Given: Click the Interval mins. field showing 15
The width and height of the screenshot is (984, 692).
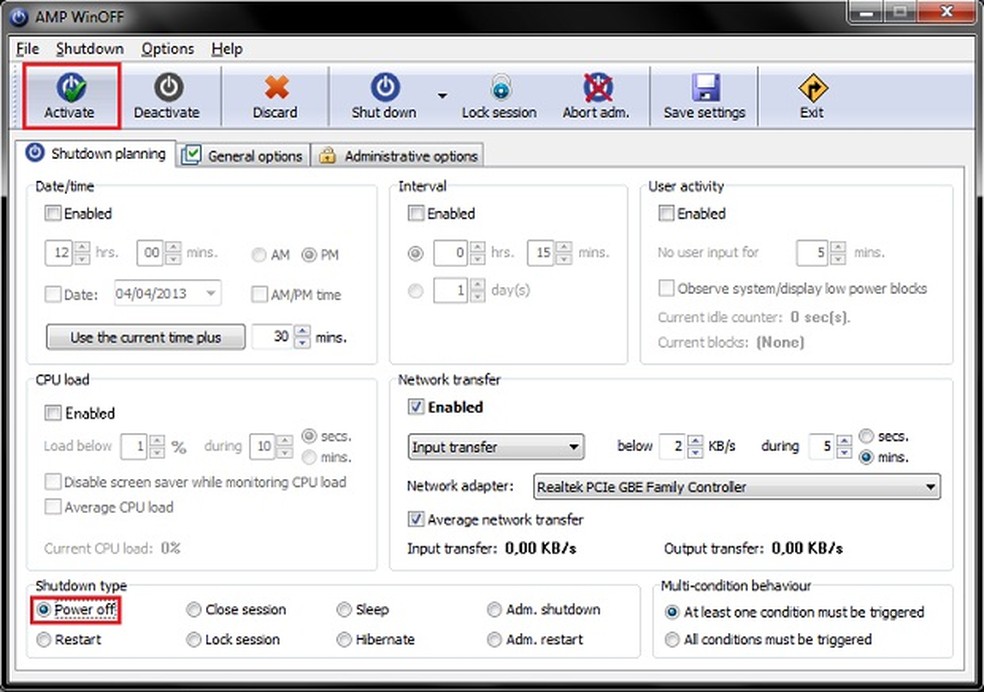Looking at the screenshot, I should [x=542, y=253].
